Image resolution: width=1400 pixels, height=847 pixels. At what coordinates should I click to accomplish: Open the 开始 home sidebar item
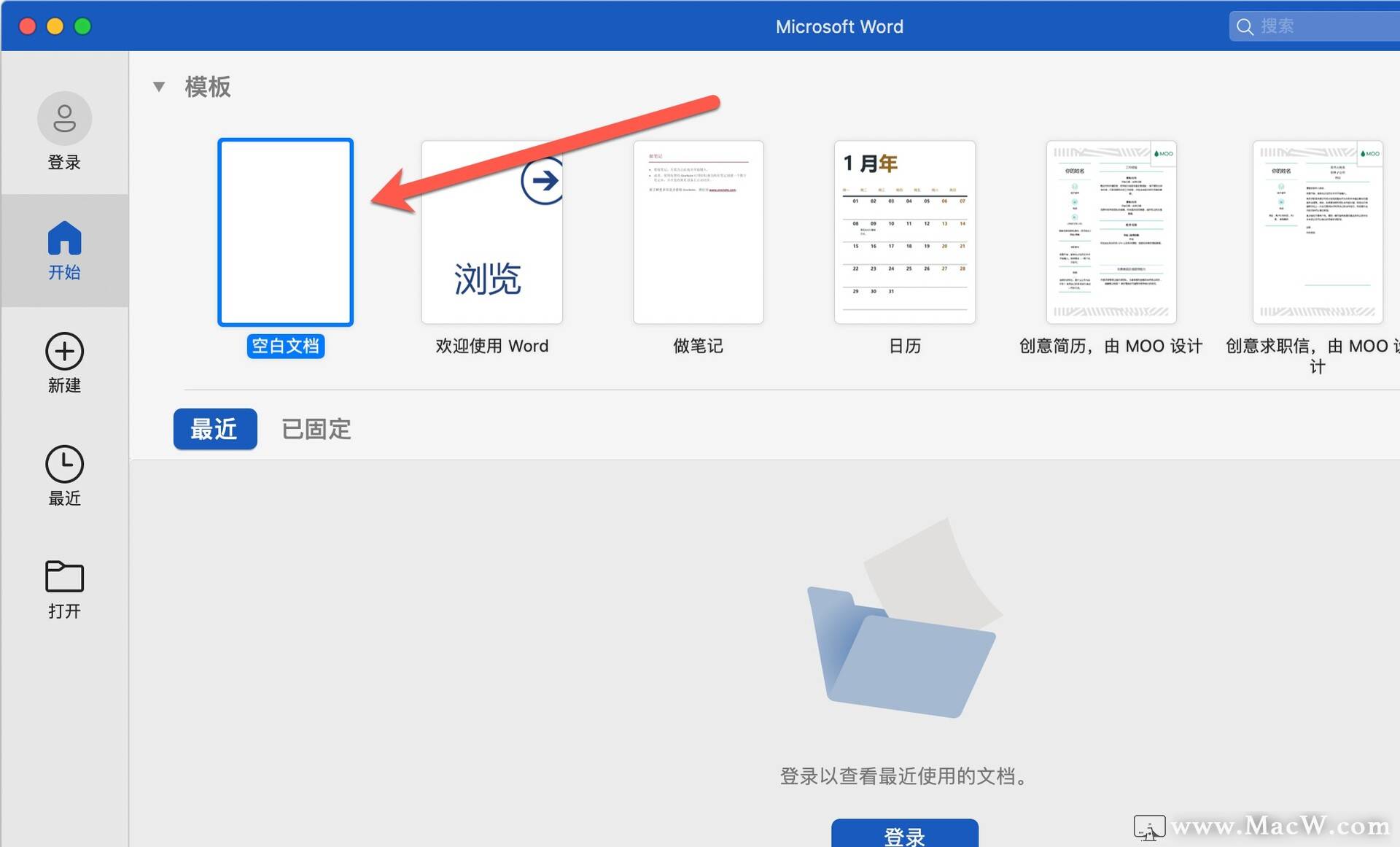click(x=64, y=250)
